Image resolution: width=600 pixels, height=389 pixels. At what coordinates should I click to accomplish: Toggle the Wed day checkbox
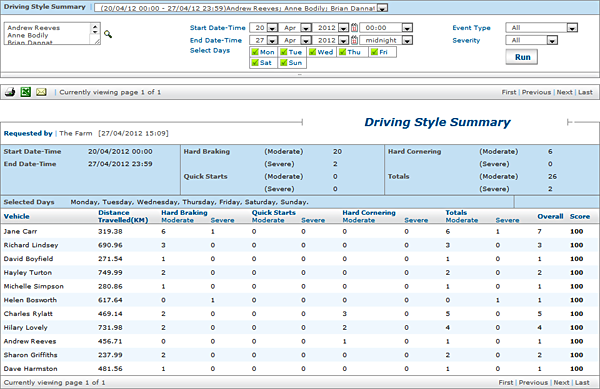pos(313,52)
